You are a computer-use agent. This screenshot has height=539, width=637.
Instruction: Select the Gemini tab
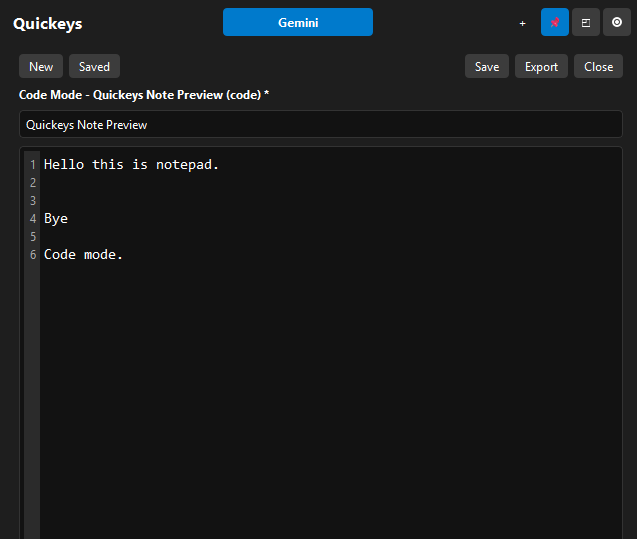point(298,22)
